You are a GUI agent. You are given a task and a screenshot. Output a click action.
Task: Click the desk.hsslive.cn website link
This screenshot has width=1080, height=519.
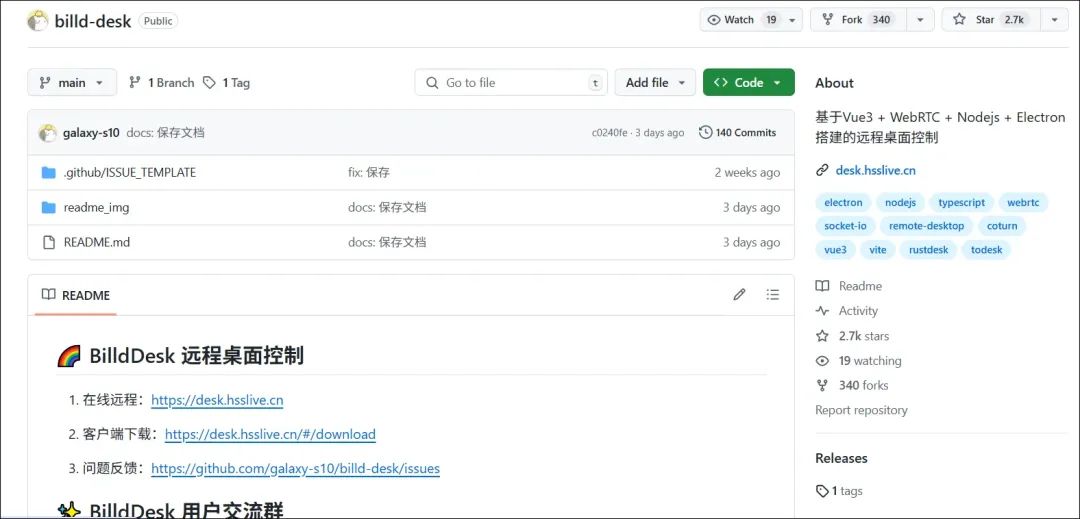pyautogui.click(x=875, y=170)
